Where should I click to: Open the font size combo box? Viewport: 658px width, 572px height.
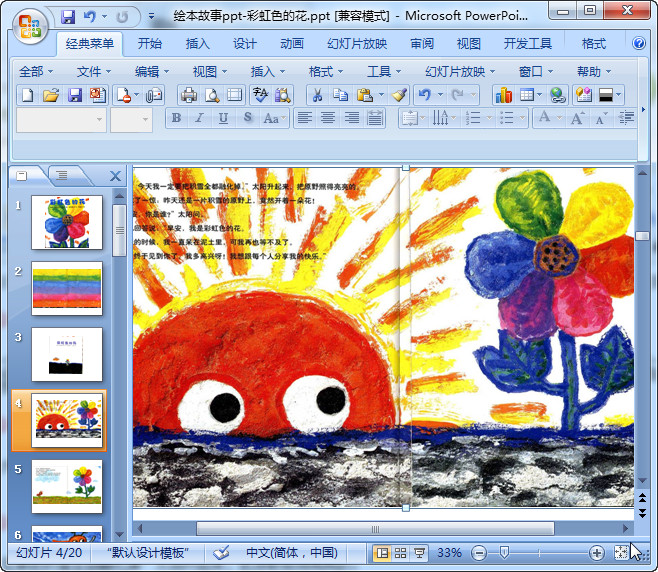tap(131, 120)
